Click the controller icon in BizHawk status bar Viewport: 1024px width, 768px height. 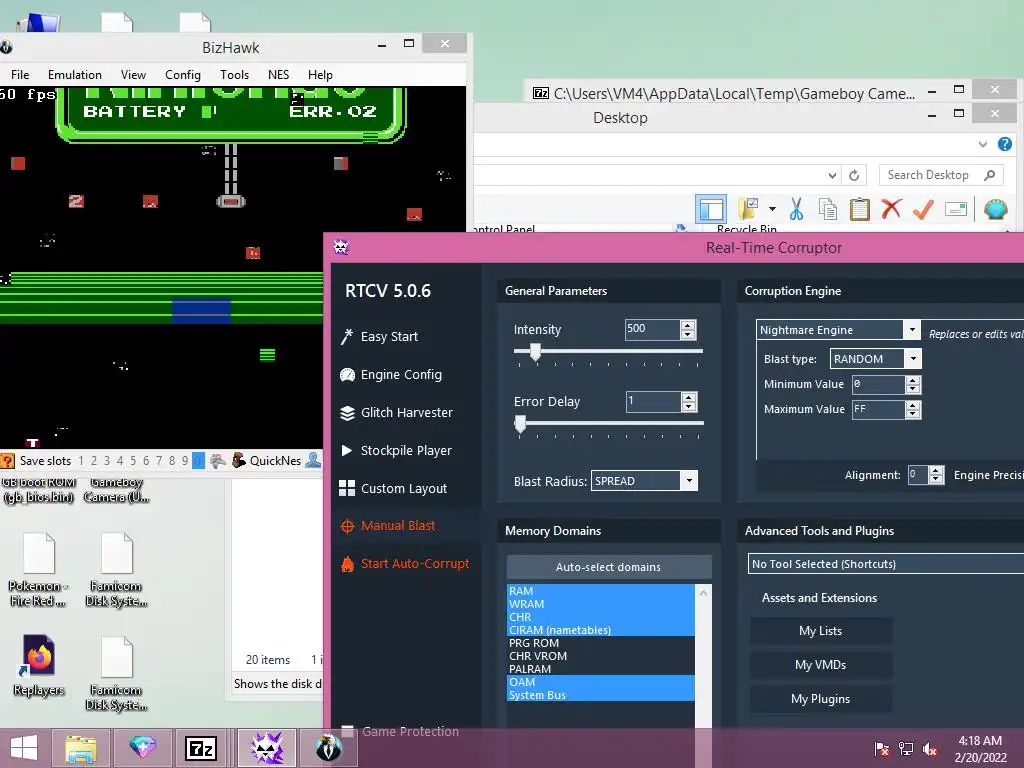[218, 460]
